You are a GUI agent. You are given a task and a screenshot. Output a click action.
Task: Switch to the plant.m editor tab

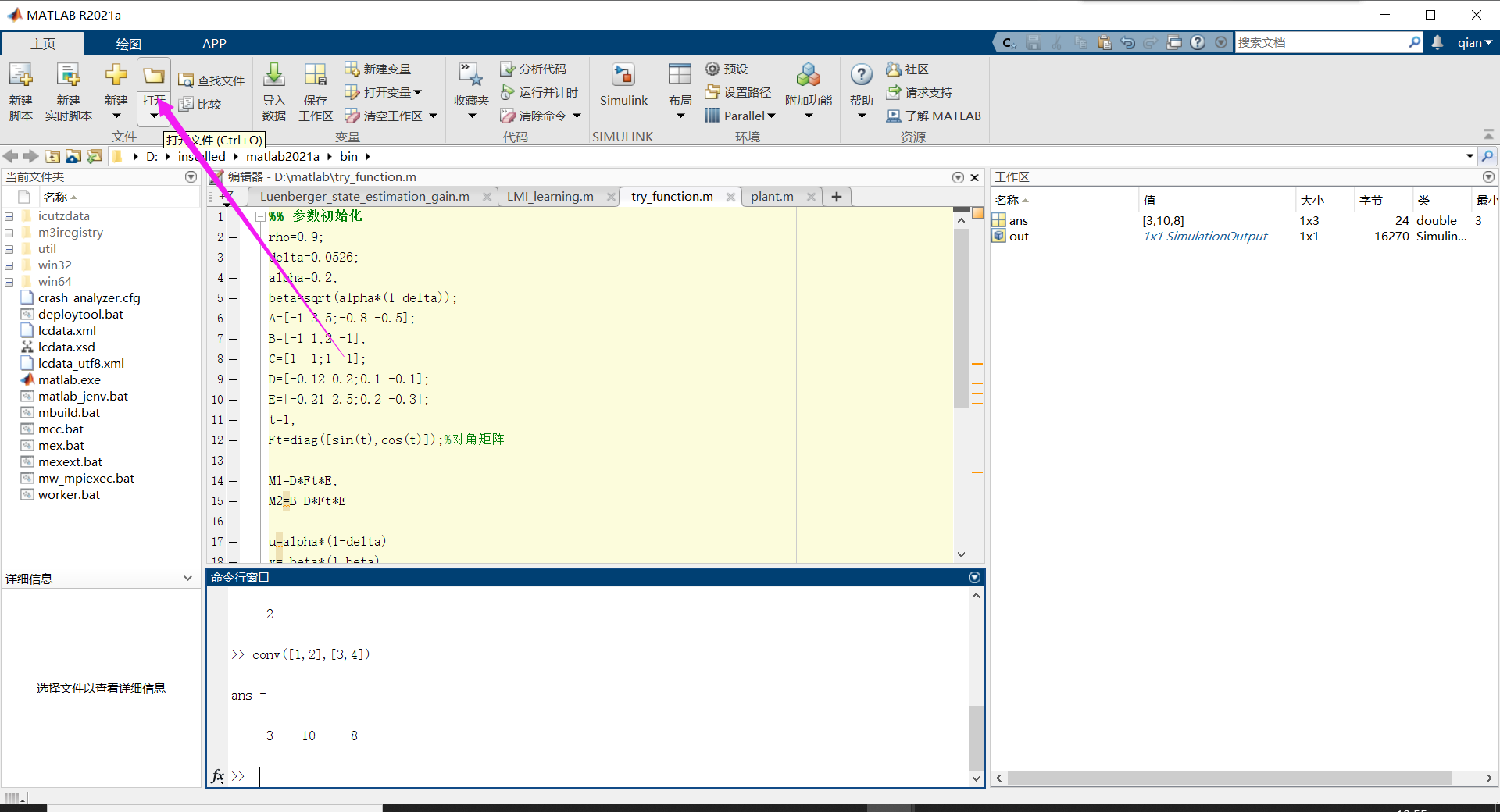pyautogui.click(x=772, y=197)
